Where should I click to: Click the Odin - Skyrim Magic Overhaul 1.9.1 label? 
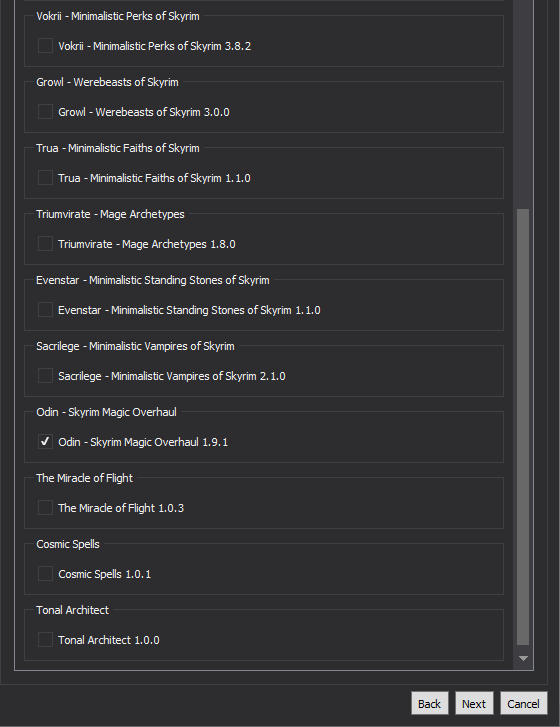click(143, 442)
